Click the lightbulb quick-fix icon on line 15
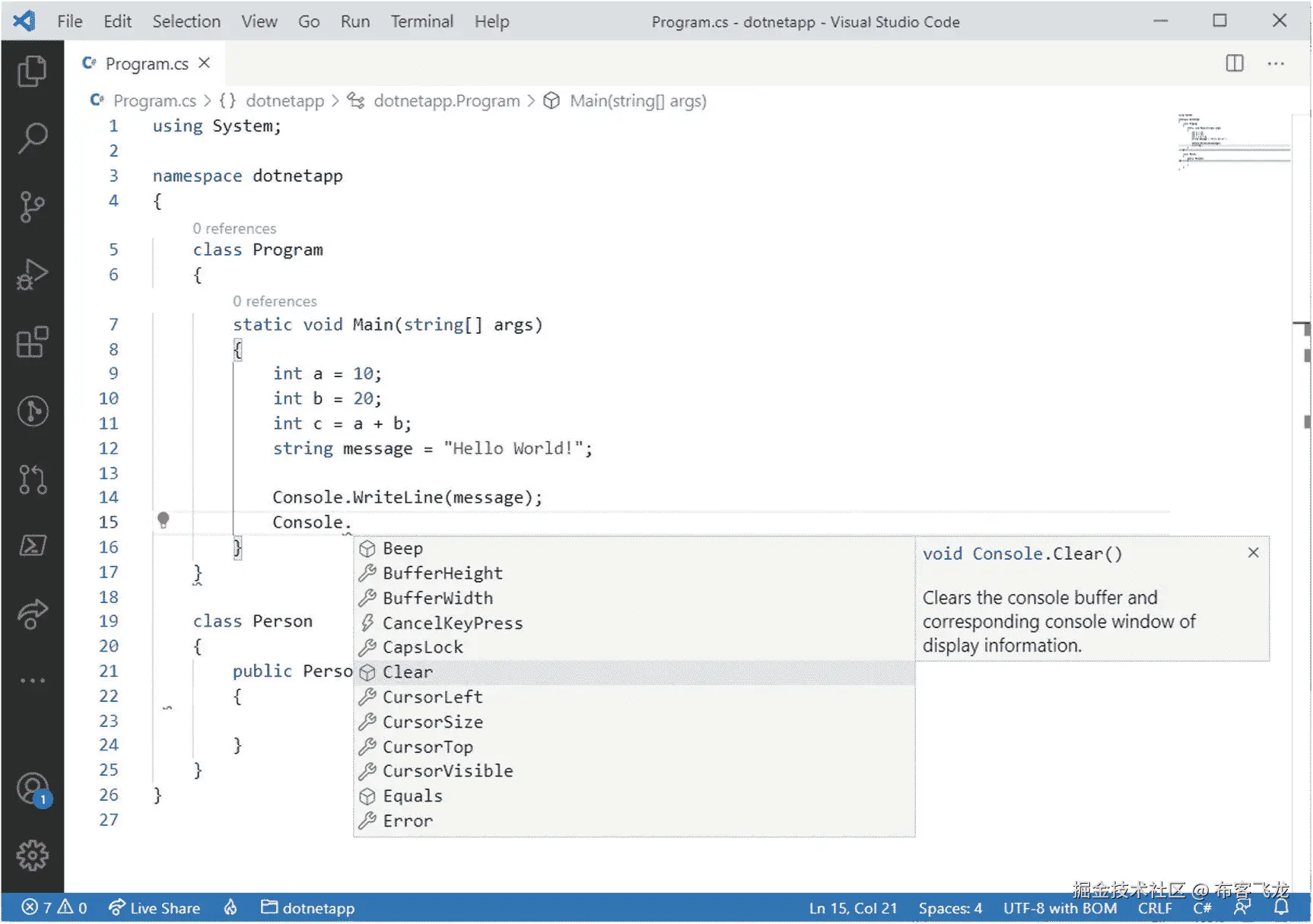1313x924 pixels. [x=163, y=521]
